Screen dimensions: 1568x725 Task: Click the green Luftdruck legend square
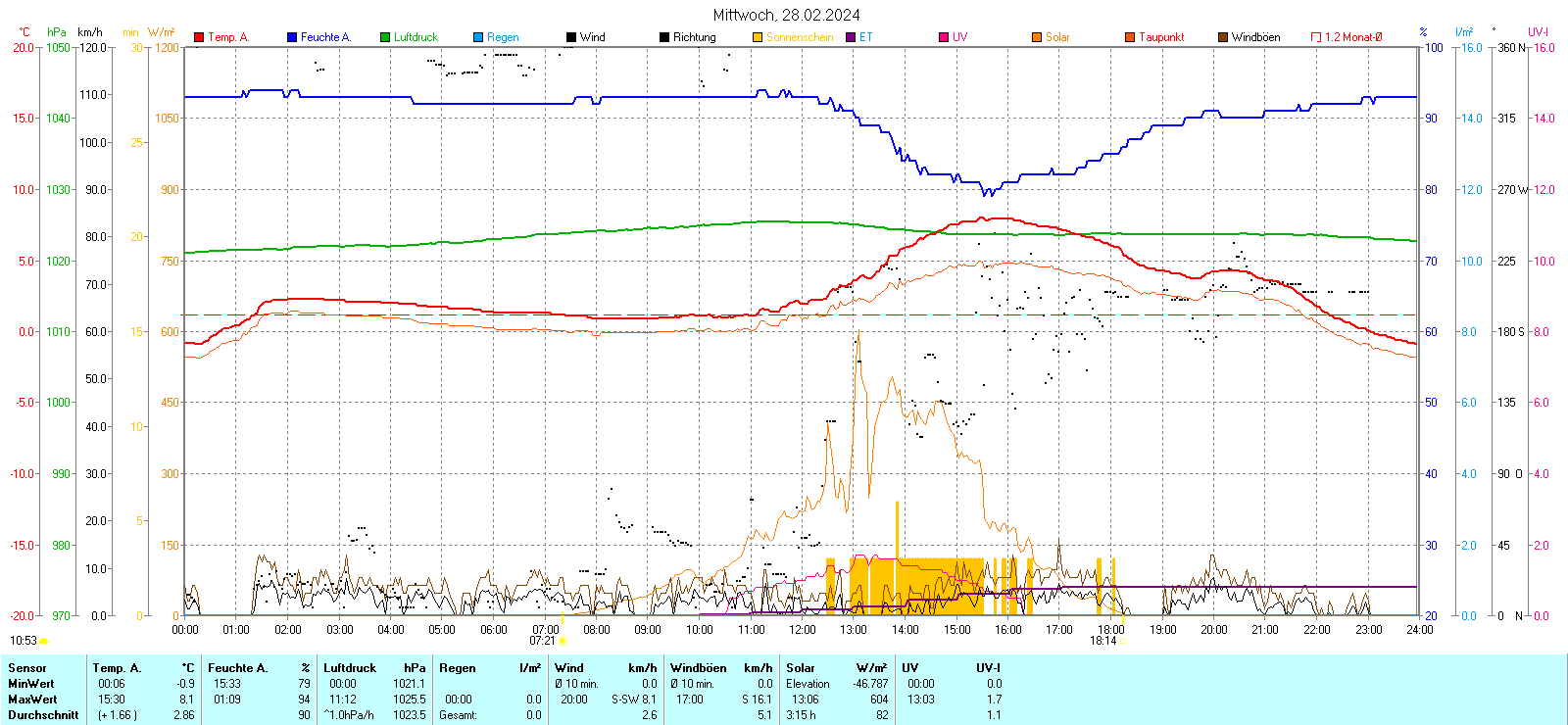click(385, 37)
